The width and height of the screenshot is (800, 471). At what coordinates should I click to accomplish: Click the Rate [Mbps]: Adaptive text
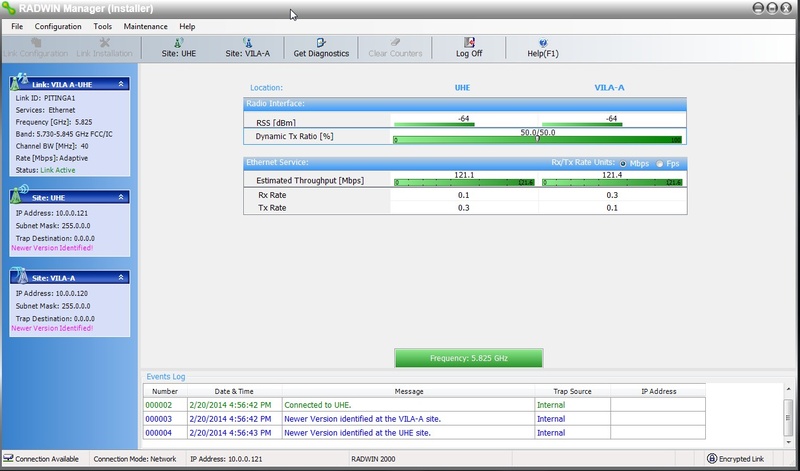pyautogui.click(x=52, y=158)
